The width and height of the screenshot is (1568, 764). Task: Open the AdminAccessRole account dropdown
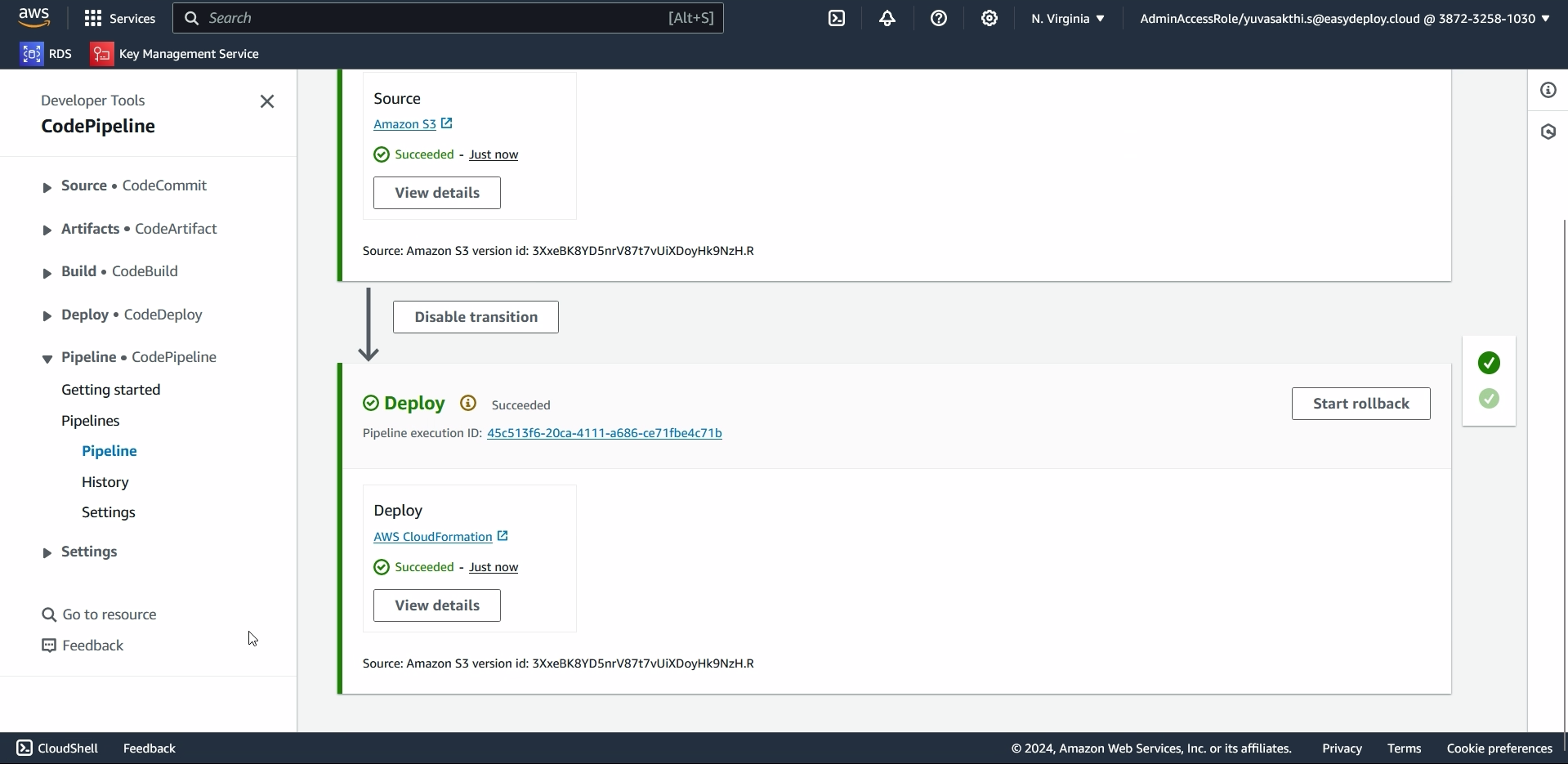tap(1345, 18)
